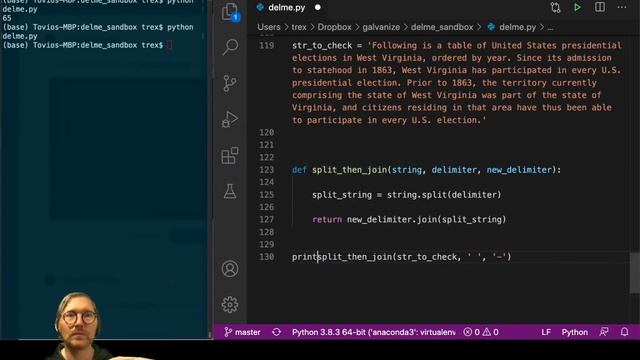The image size is (640, 360).
Task: Open the Source Control view
Action: pos(230,83)
